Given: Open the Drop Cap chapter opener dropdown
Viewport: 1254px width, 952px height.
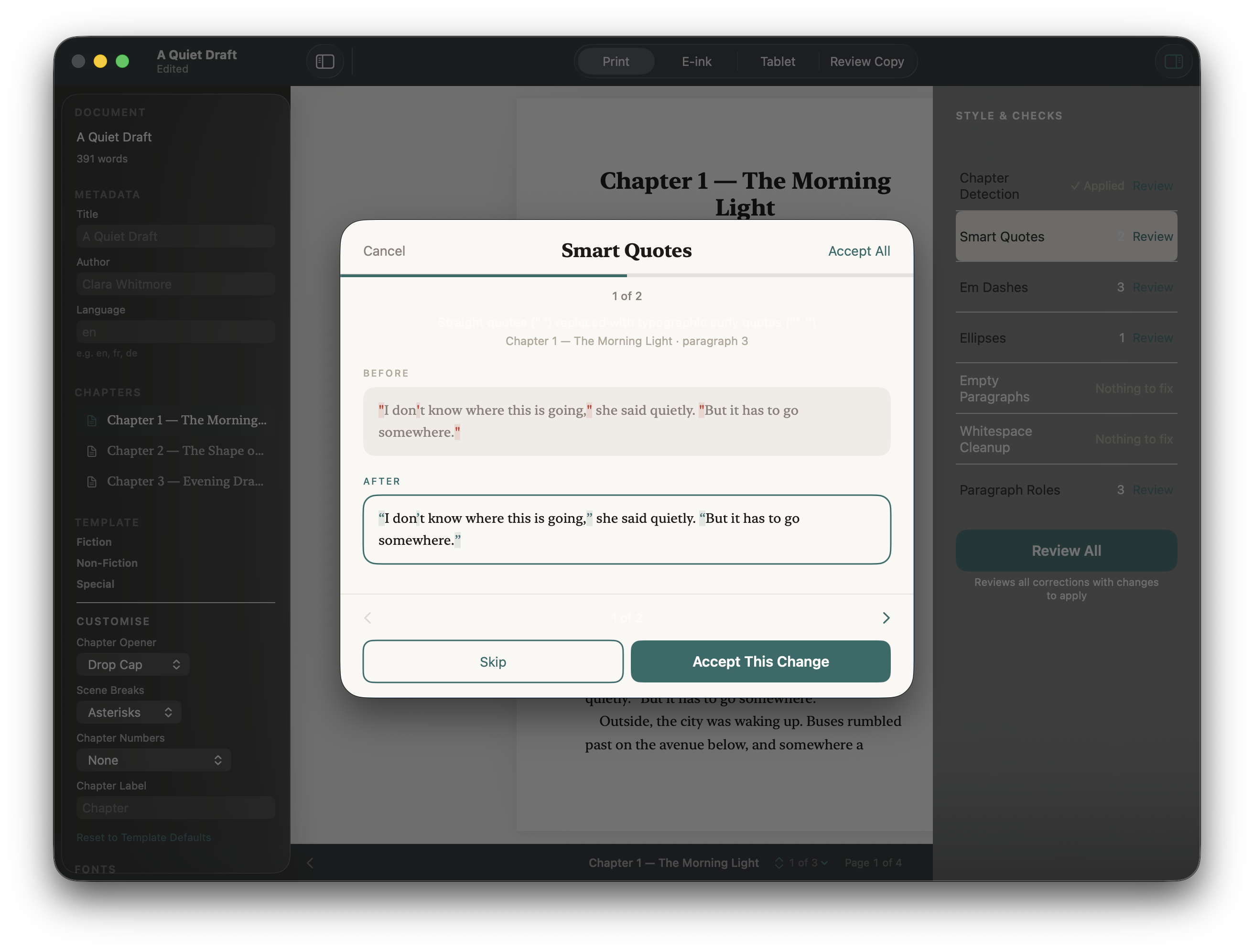Looking at the screenshot, I should coord(133,664).
